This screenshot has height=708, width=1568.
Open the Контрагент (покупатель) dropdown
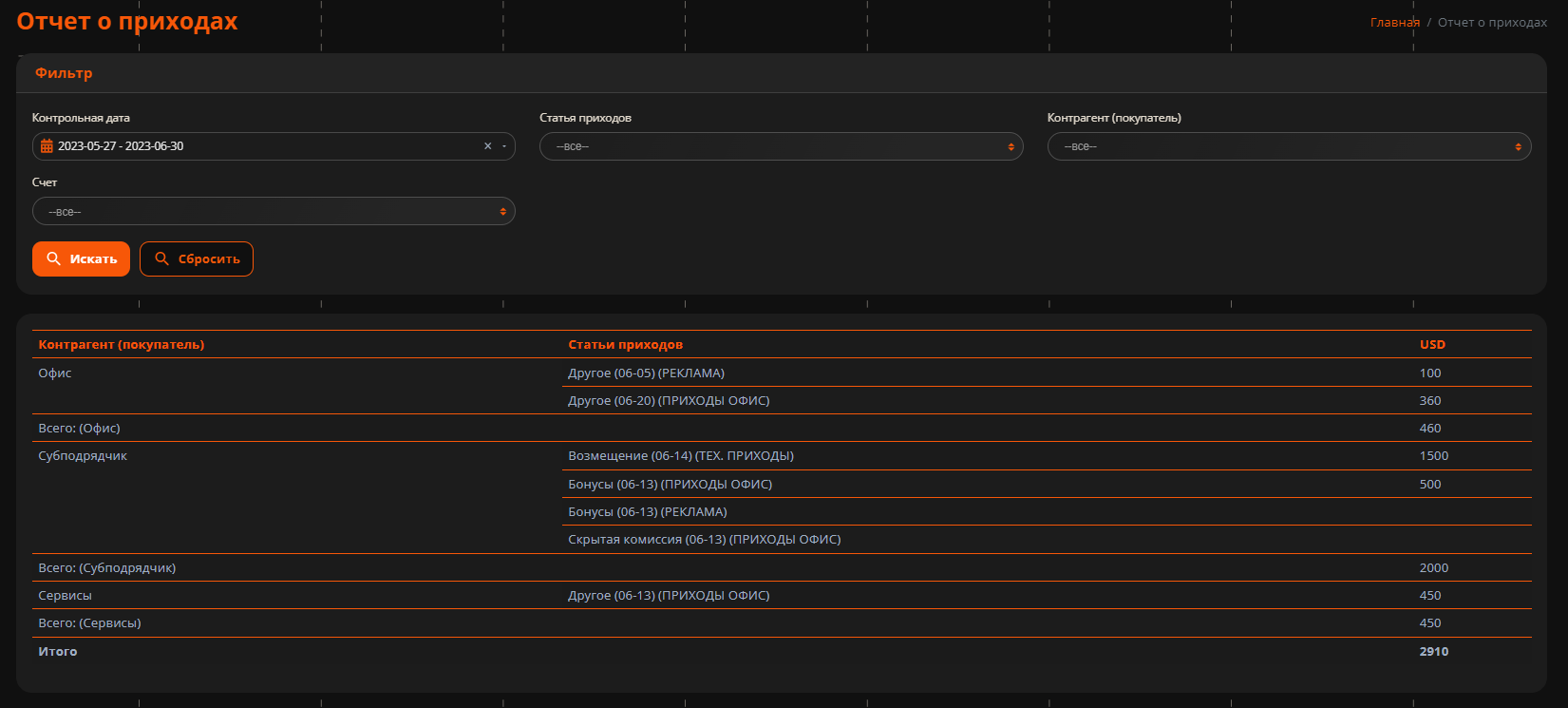(1289, 146)
